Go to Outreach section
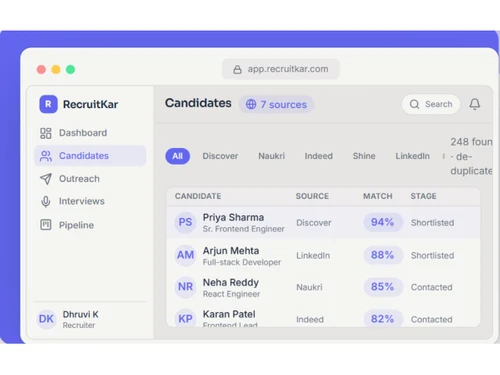This screenshot has height=375, width=500. pyautogui.click(x=90, y=179)
